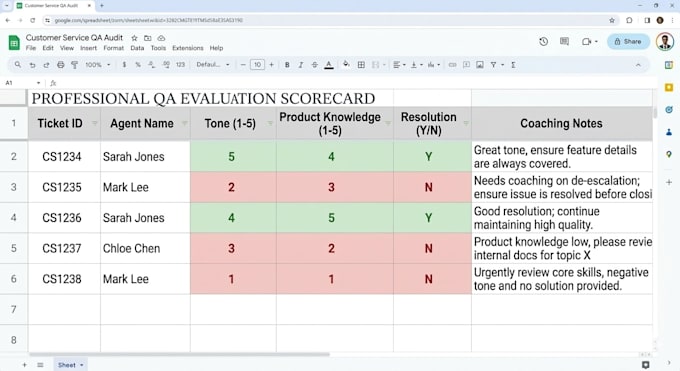Screen dimensions: 680x371
Task: Open the zoom 100% dropdown
Action: 98,65
